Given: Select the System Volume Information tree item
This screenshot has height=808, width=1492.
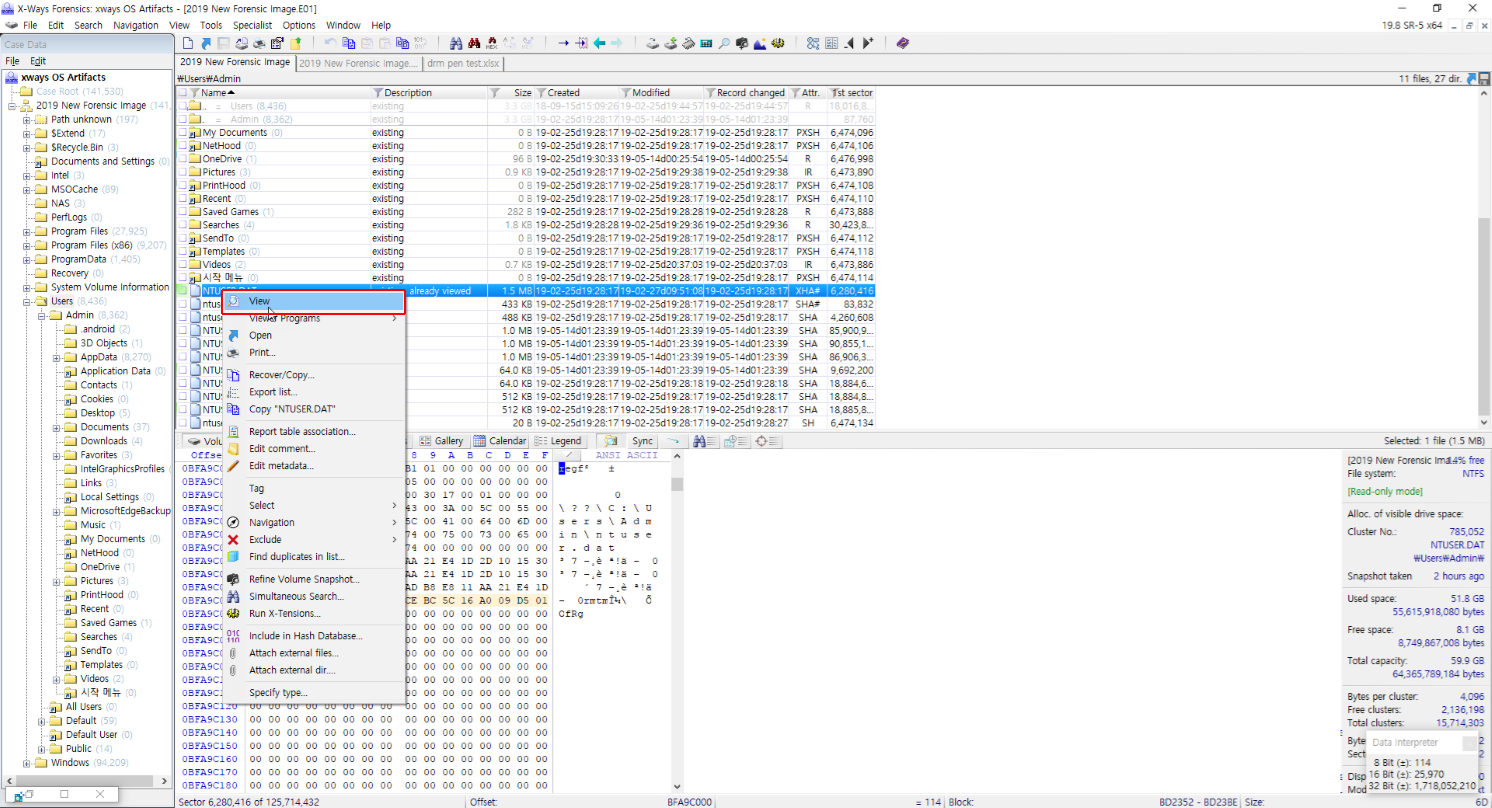Looking at the screenshot, I should (x=110, y=287).
